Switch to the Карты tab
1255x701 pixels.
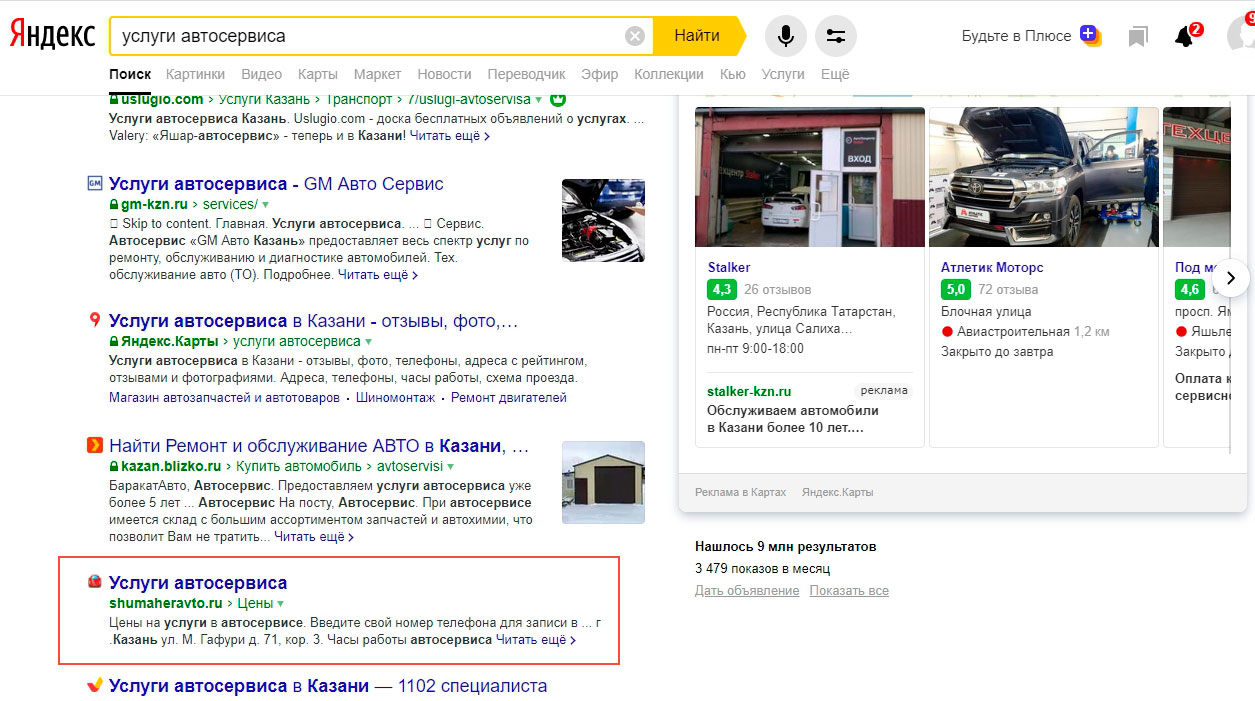tap(318, 74)
